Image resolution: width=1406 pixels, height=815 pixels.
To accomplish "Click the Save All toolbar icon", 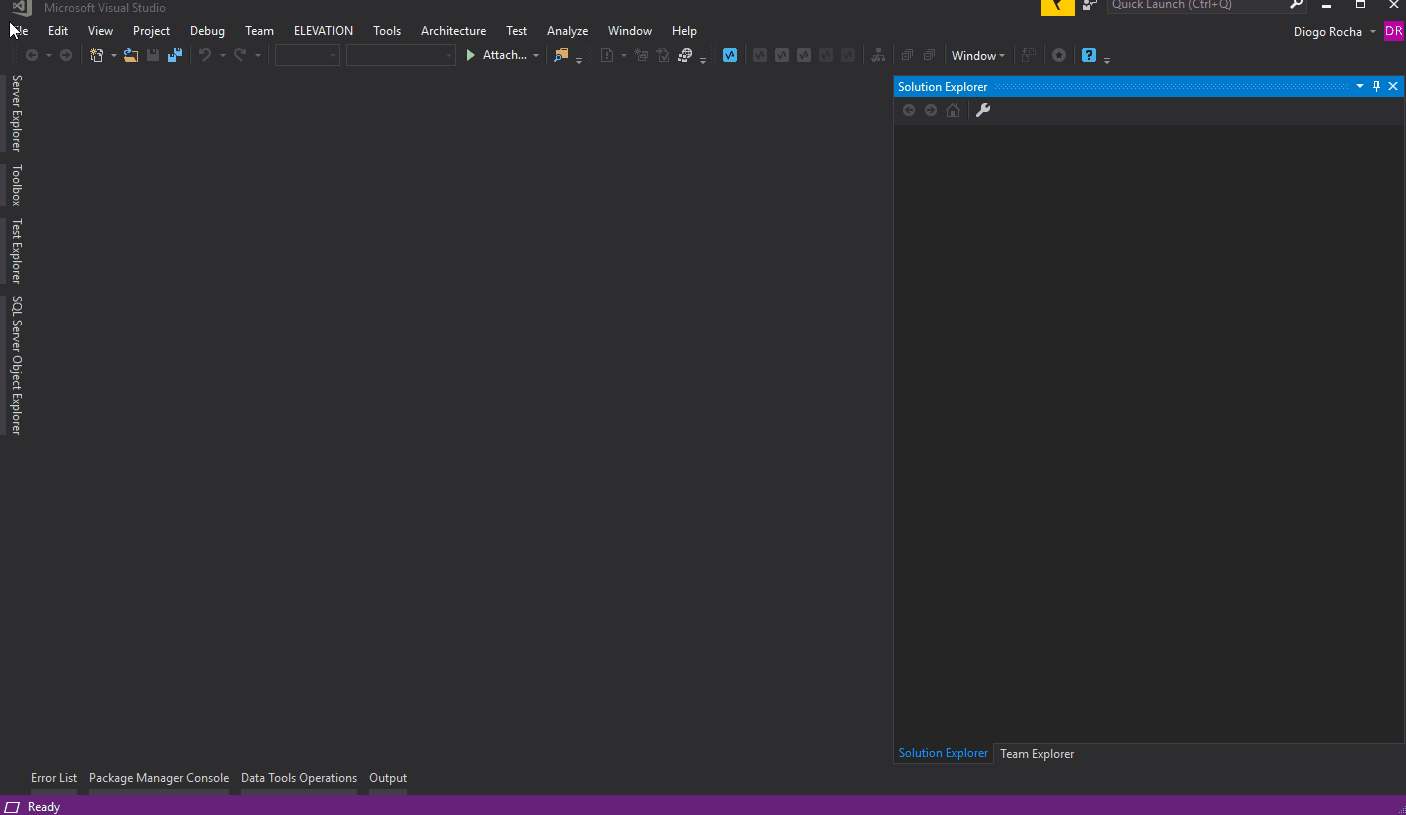I will [x=175, y=56].
